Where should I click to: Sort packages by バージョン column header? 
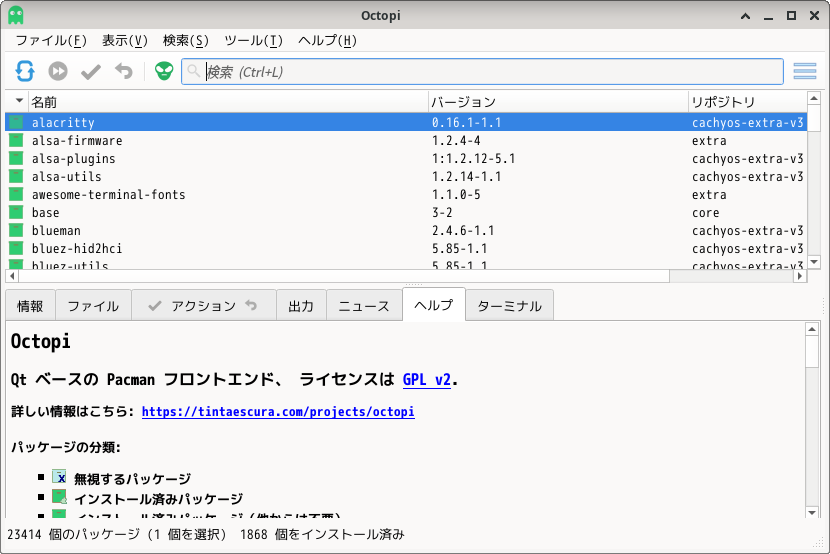point(558,102)
